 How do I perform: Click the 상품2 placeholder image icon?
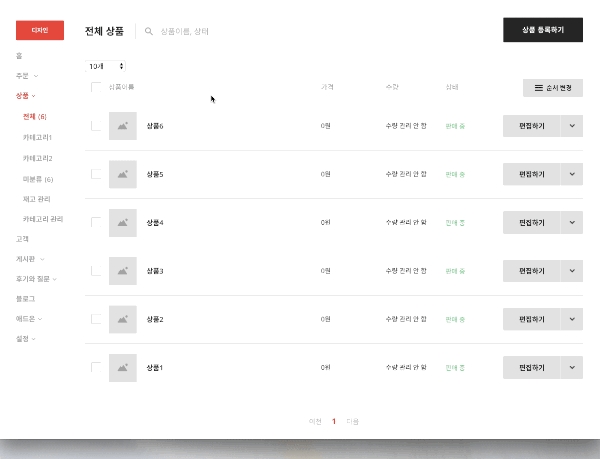click(123, 319)
